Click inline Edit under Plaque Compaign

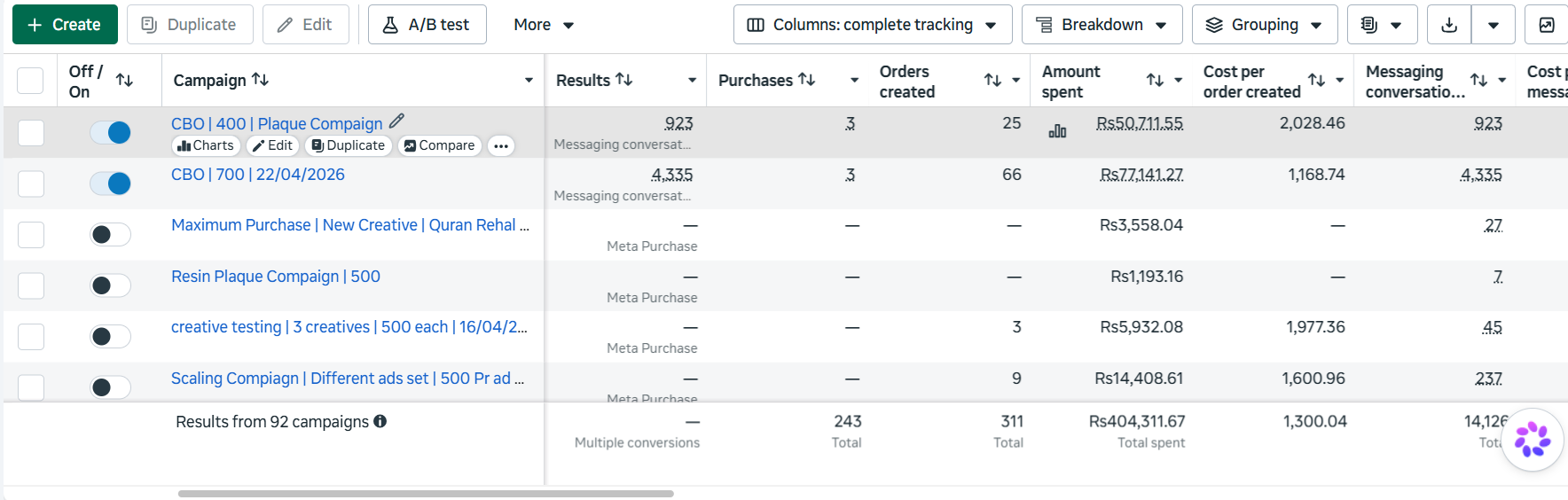coord(272,145)
